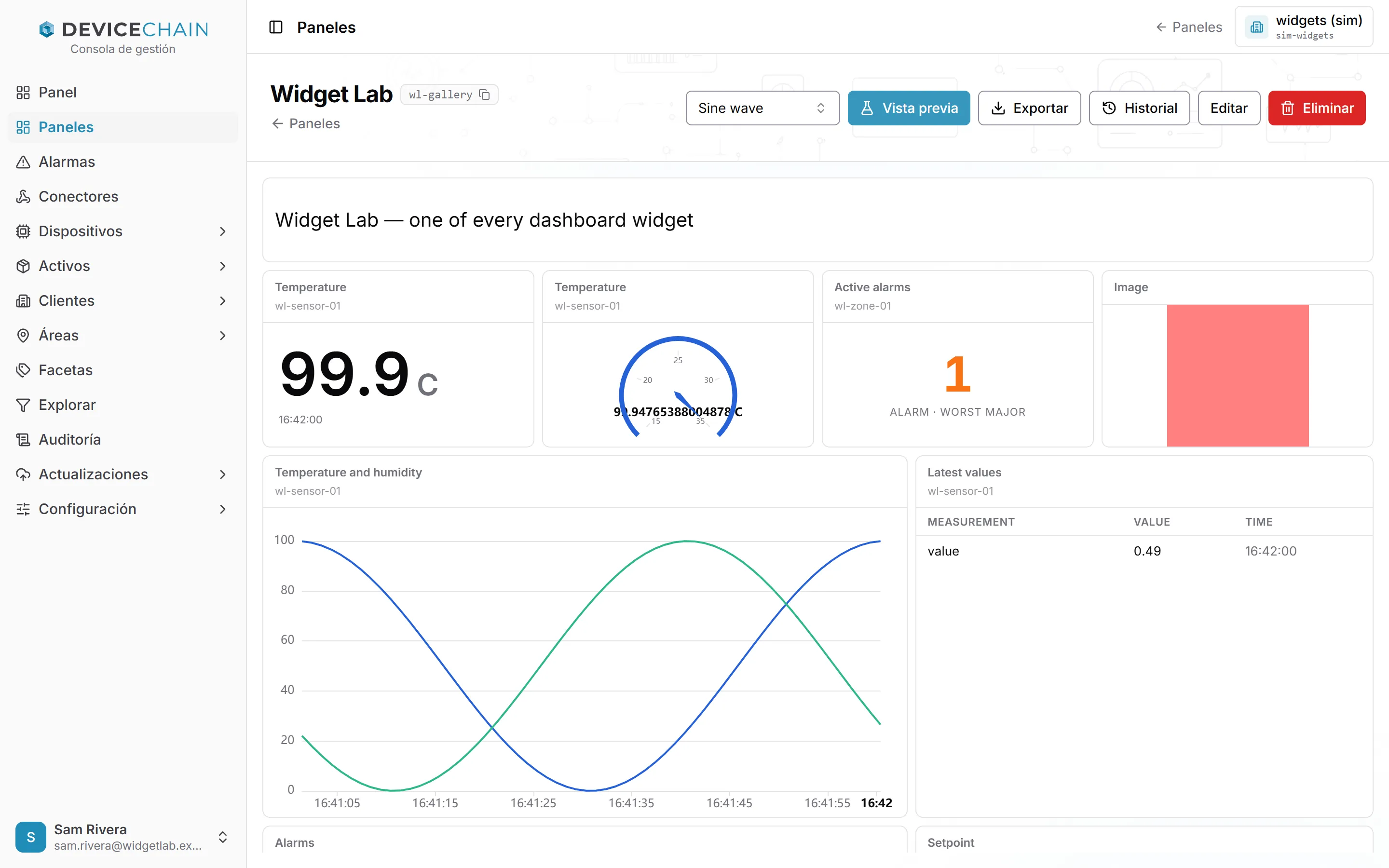Click the Alarmas triangle icon

(x=23, y=162)
